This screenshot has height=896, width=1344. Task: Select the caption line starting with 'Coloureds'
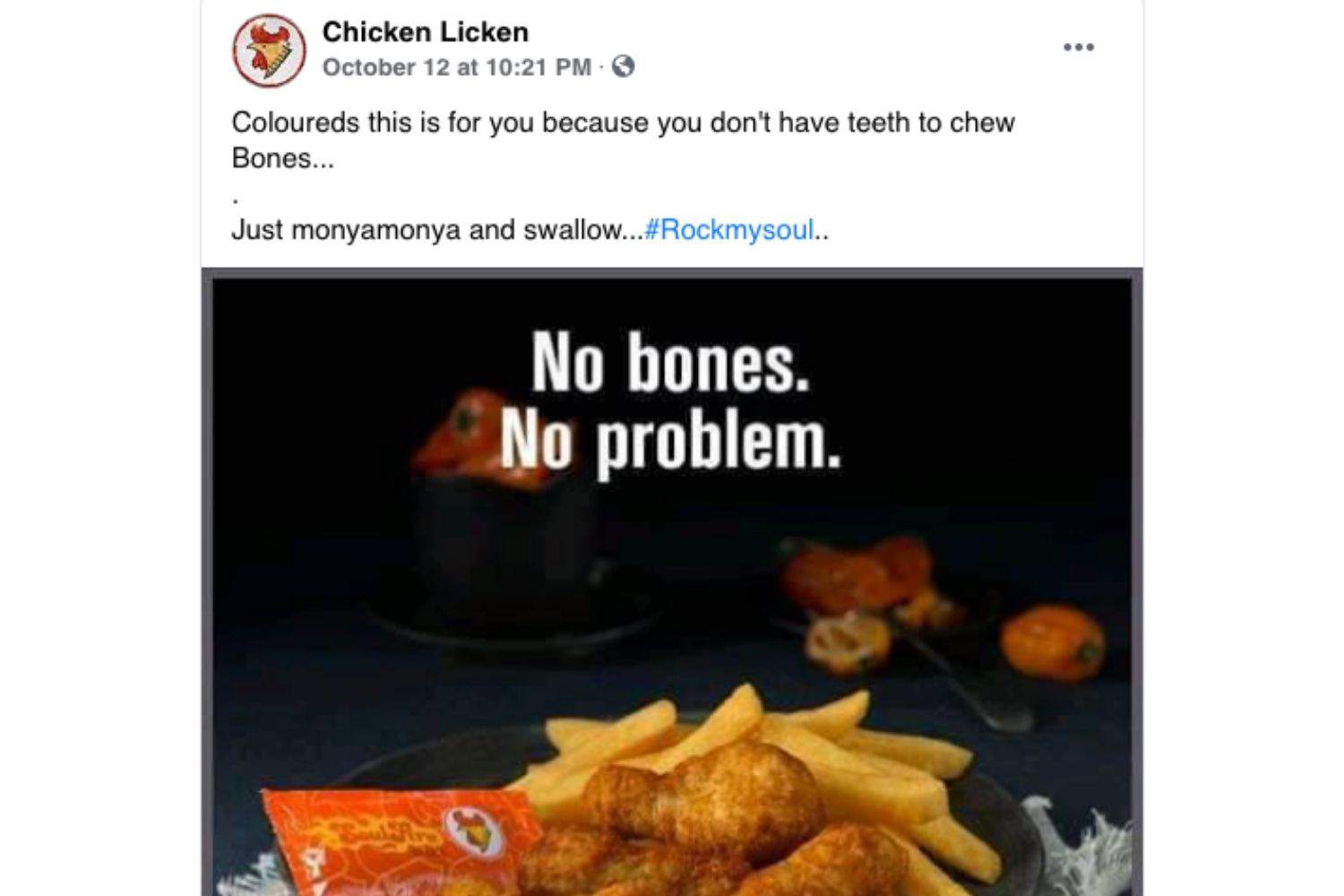click(623, 123)
